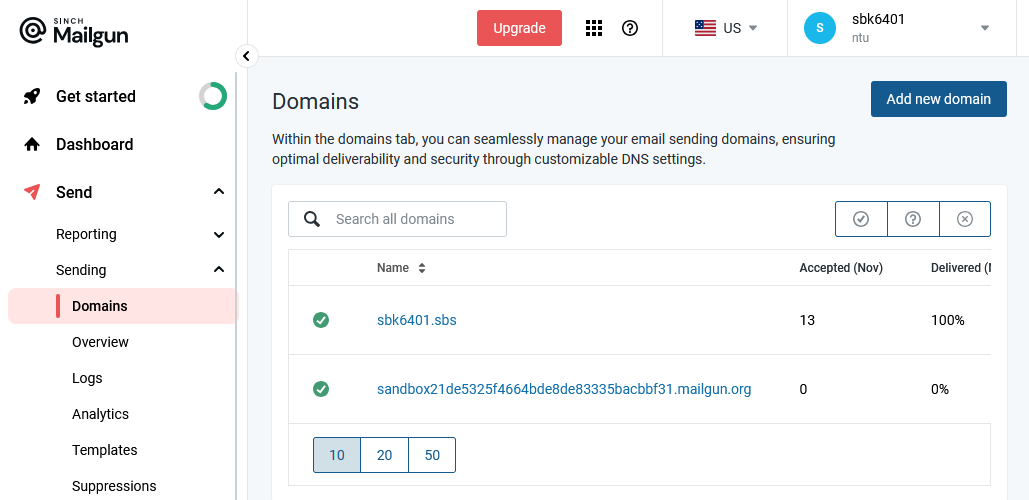Click the US flag icon

point(705,28)
